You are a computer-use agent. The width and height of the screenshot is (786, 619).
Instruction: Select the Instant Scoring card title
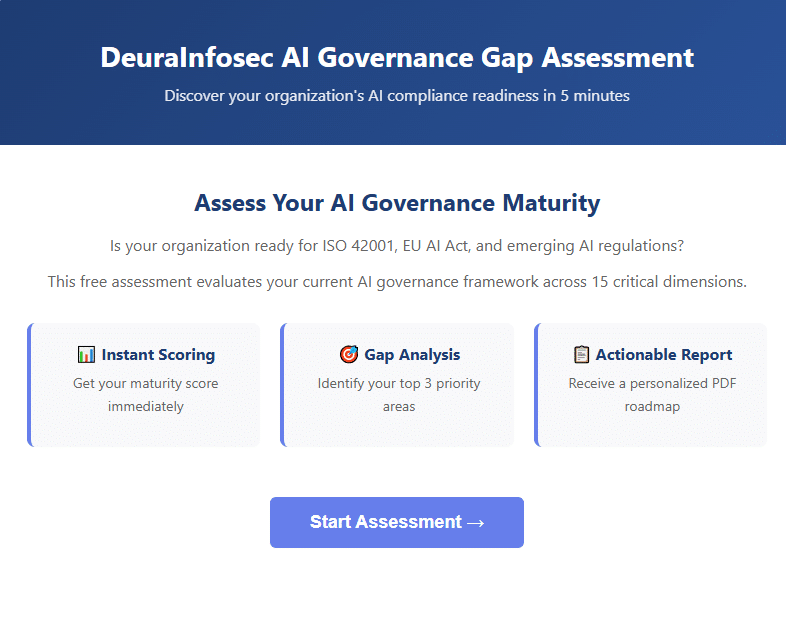[158, 355]
